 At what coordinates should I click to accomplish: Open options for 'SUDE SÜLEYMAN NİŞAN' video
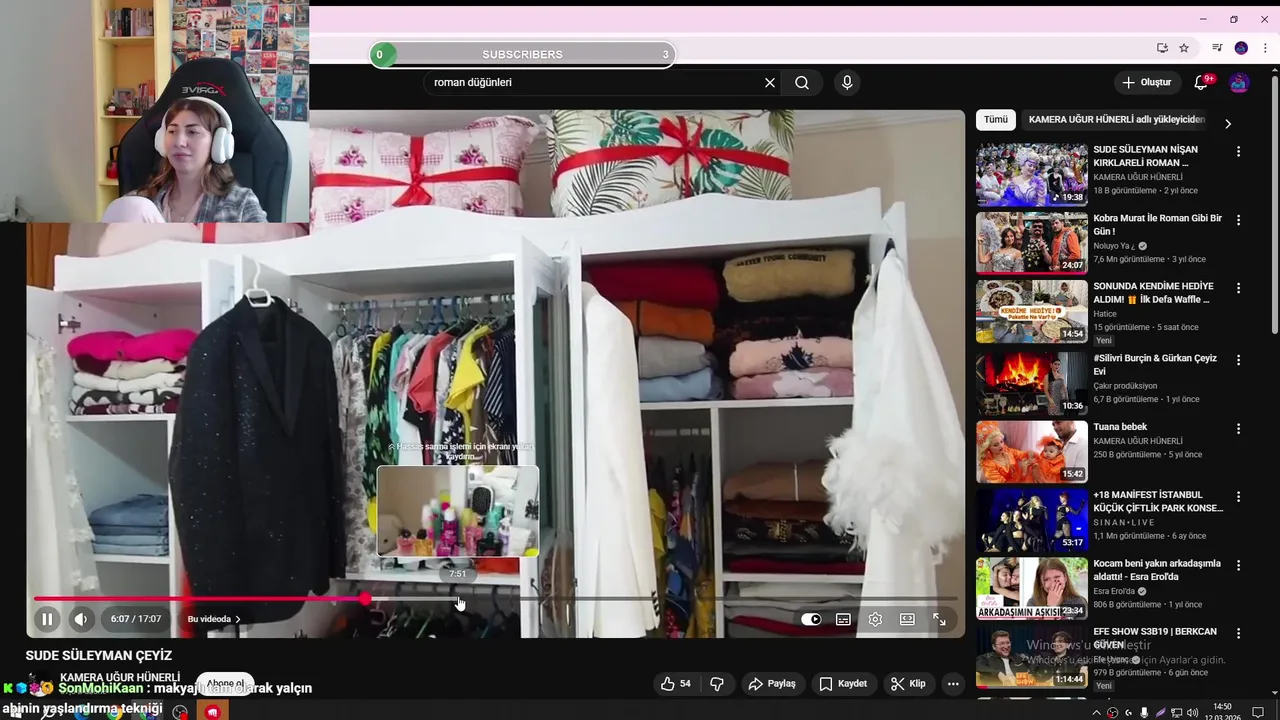pyautogui.click(x=1238, y=151)
